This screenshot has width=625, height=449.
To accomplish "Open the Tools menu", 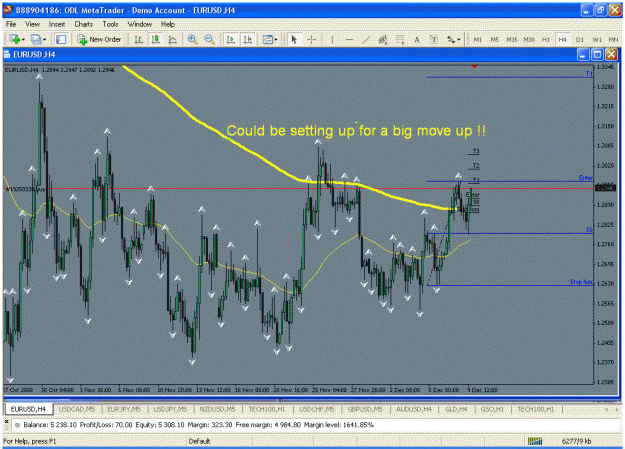I will pyautogui.click(x=110, y=24).
